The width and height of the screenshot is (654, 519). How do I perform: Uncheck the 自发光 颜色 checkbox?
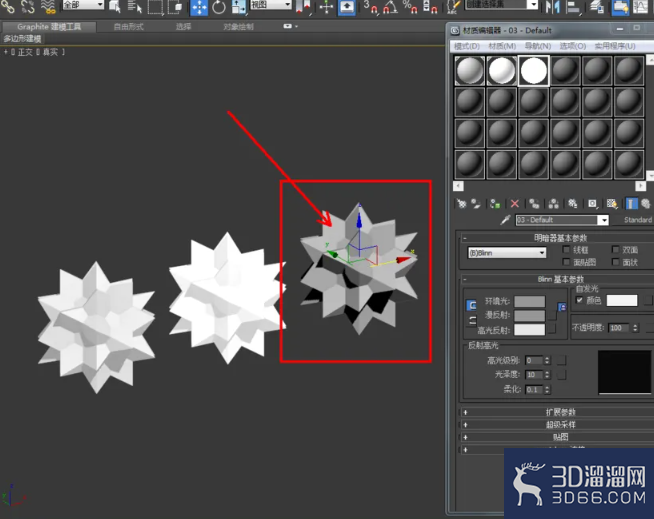click(x=579, y=300)
